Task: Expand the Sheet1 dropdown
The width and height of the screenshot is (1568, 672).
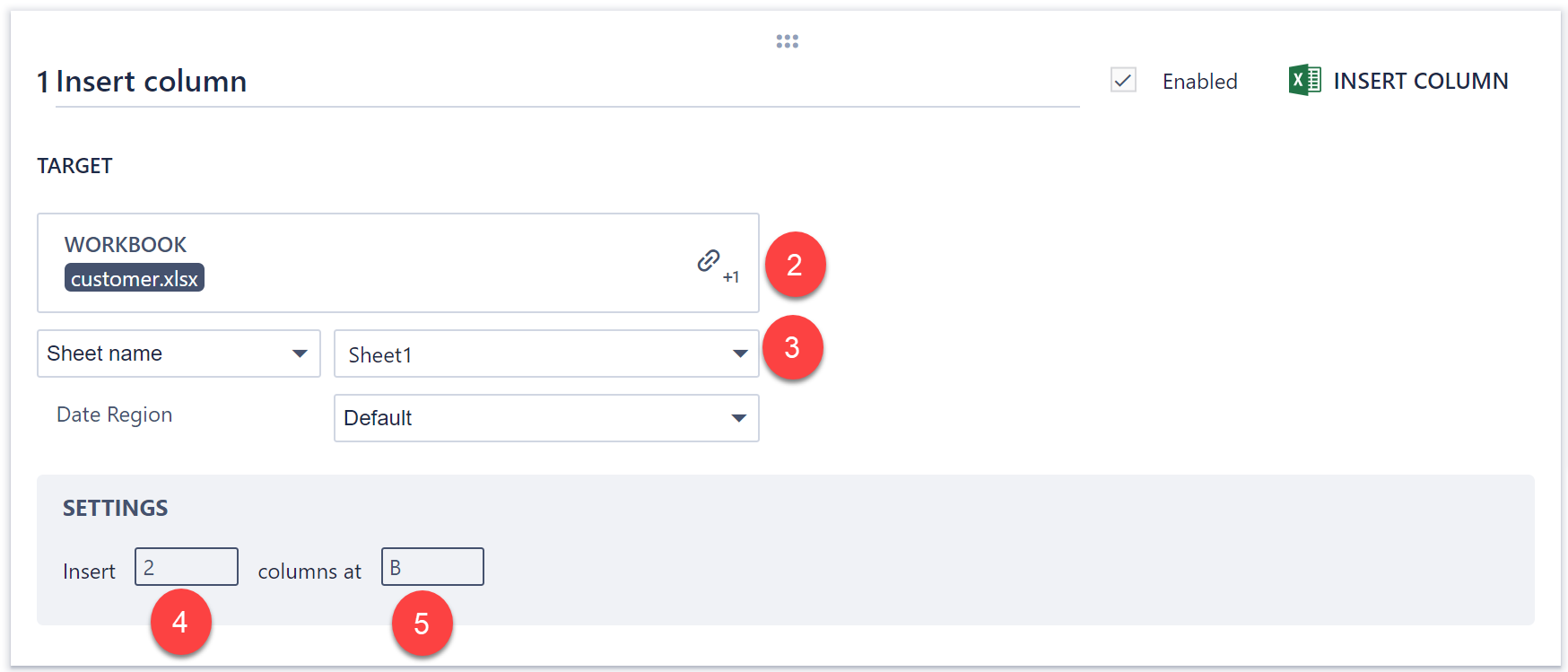Action: [x=546, y=354]
